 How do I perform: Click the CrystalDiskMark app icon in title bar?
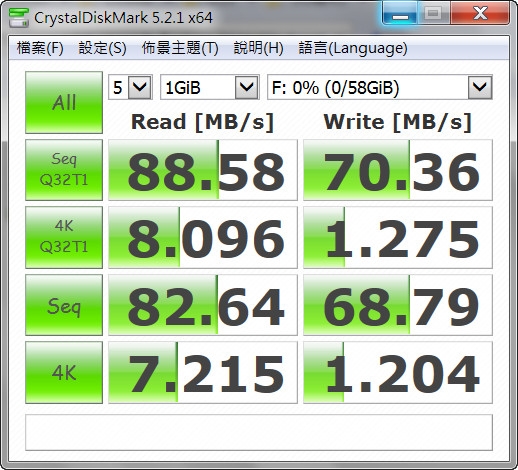pos(19,17)
